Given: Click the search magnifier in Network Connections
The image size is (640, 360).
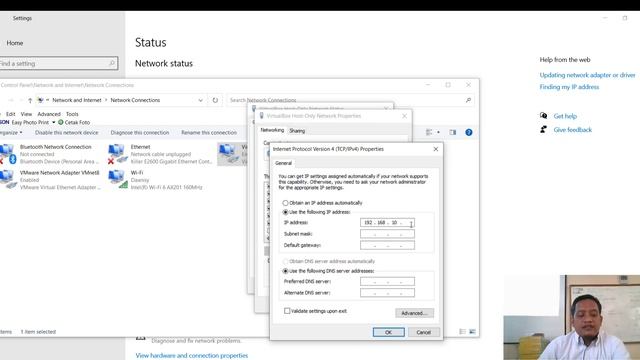Looking at the screenshot, I should [468, 100].
